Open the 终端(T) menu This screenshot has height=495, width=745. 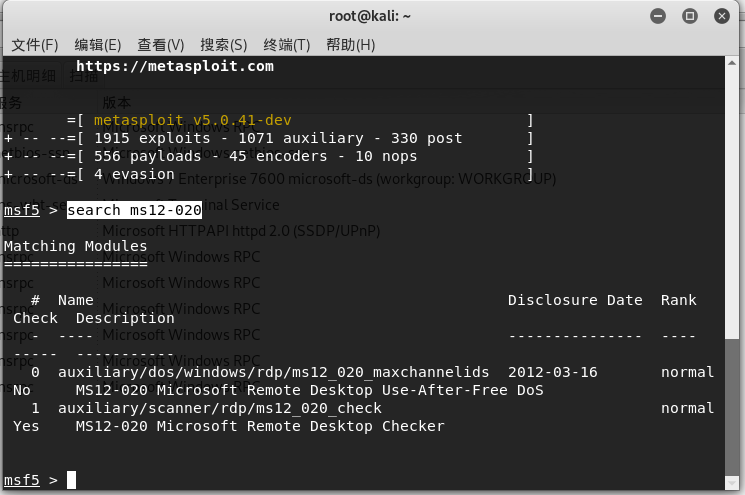pos(287,45)
